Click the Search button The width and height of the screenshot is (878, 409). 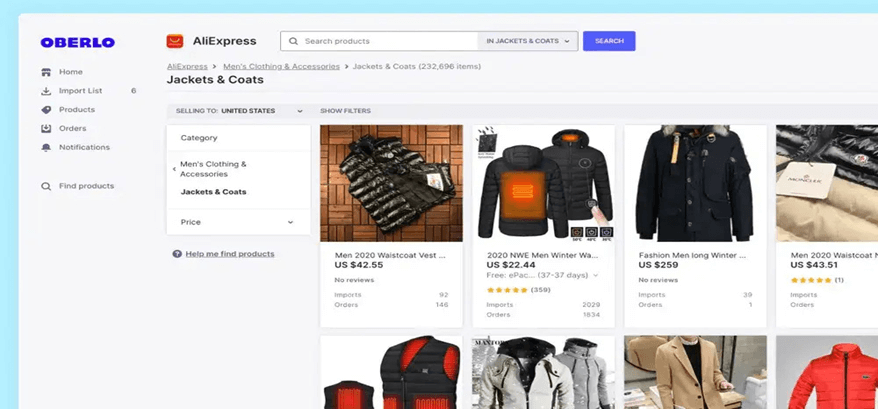point(609,41)
